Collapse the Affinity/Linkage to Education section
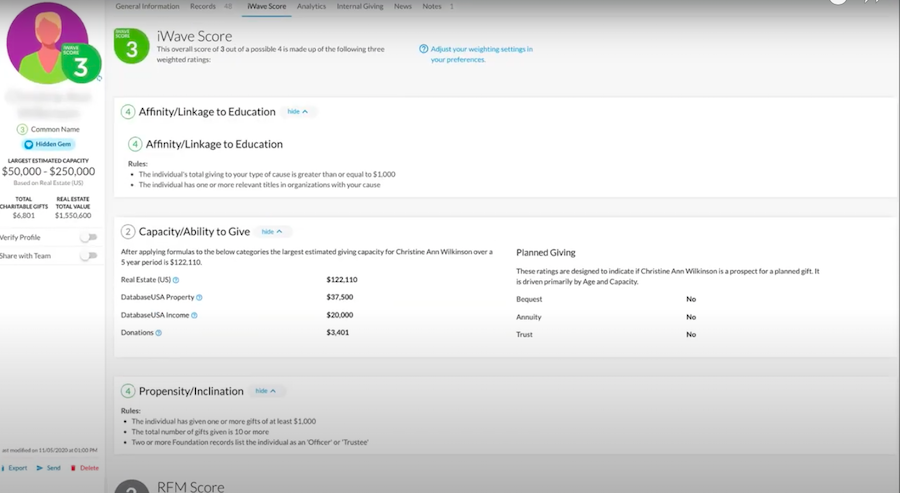900x493 pixels. click(x=297, y=111)
